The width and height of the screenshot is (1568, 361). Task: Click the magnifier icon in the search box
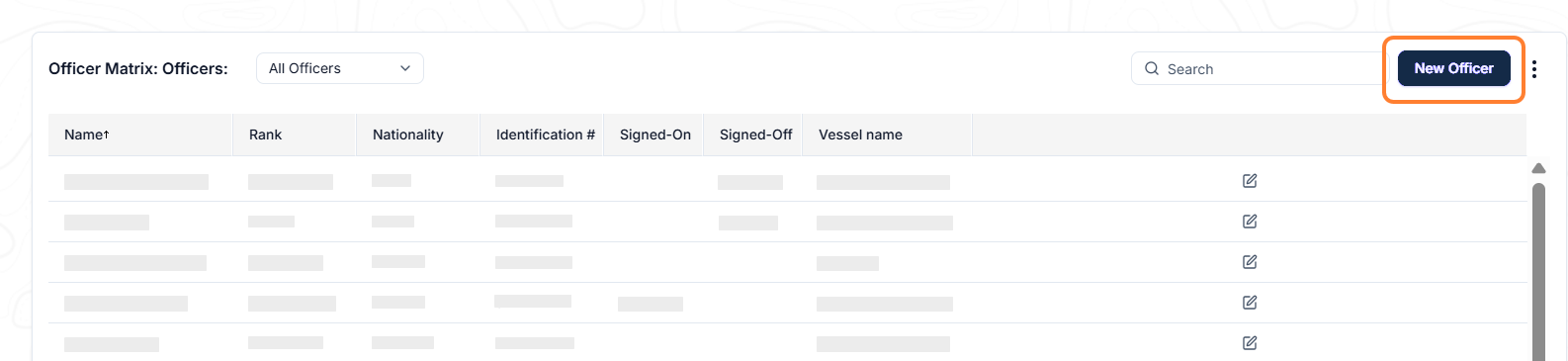click(1152, 69)
